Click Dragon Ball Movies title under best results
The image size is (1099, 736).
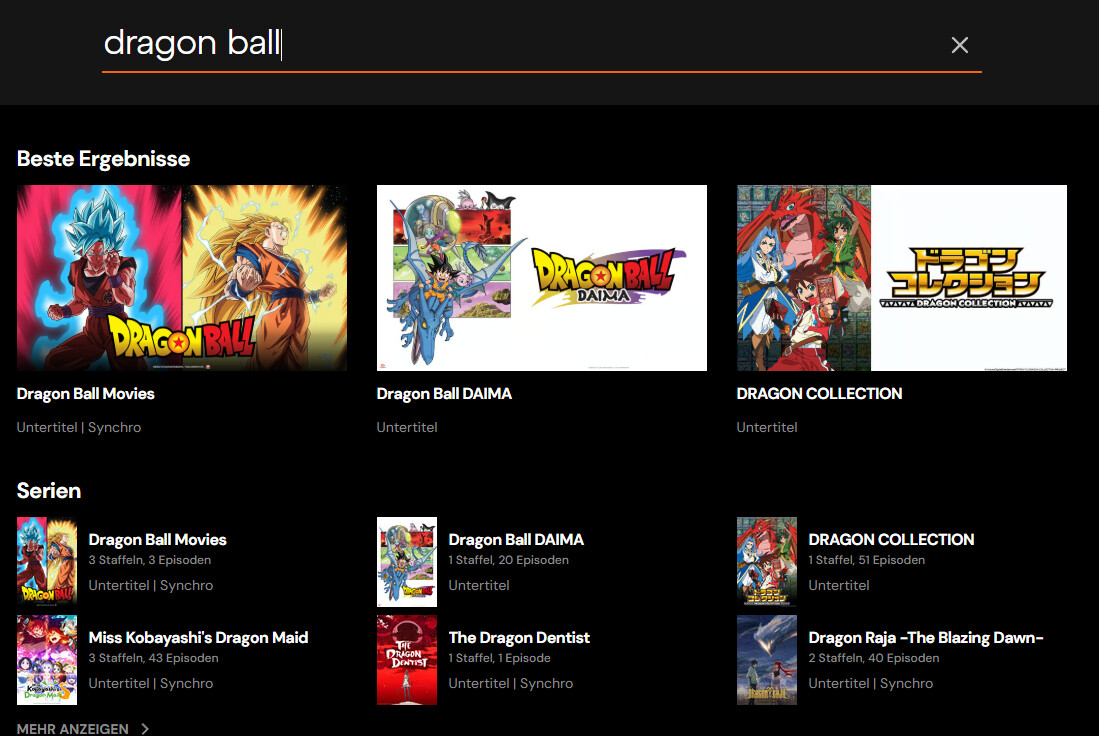tap(86, 394)
